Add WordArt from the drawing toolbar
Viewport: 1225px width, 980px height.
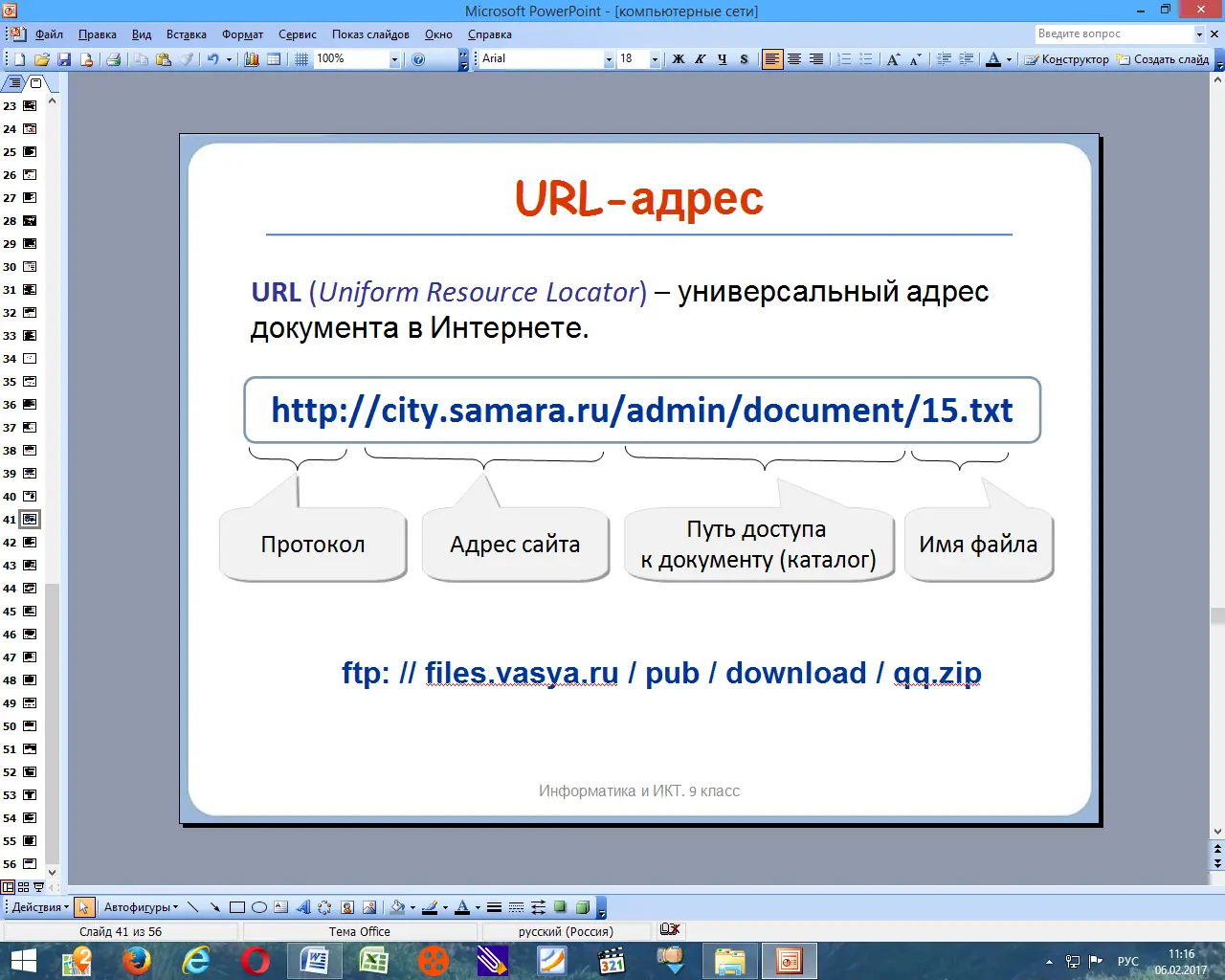pyautogui.click(x=303, y=907)
